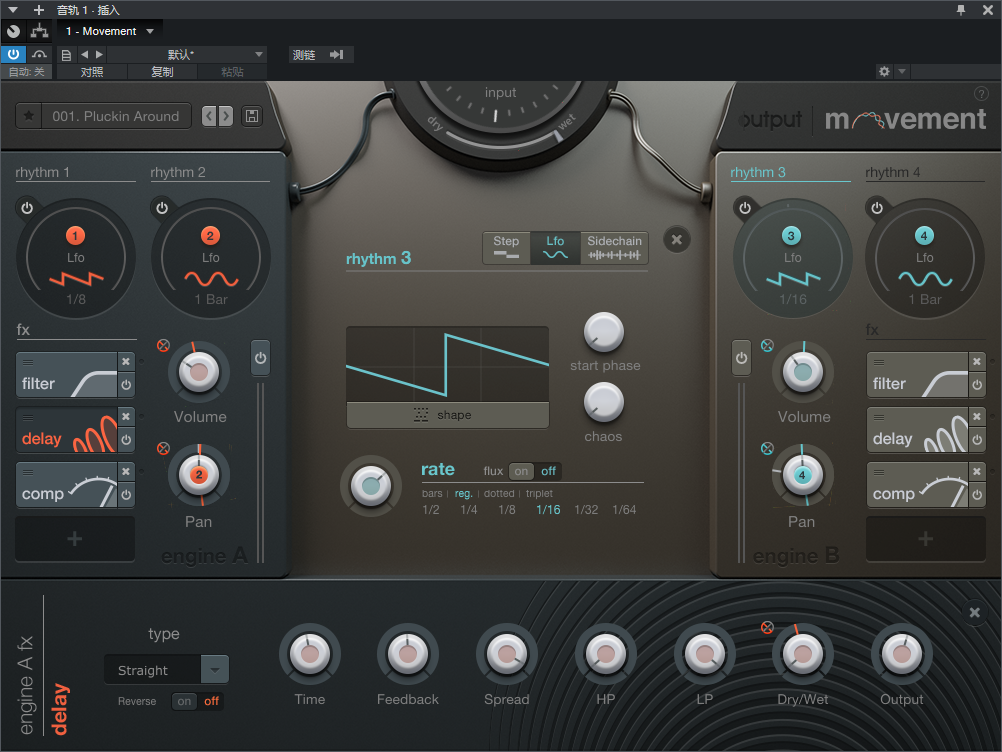The image size is (1002, 752).
Task: Click the chaos knob
Action: 604,403
